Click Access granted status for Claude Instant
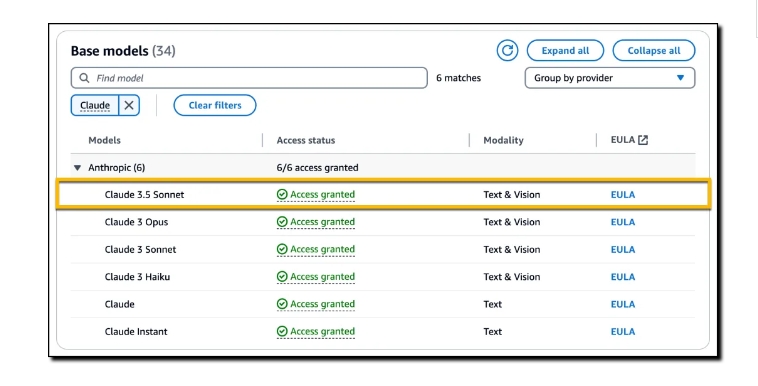This screenshot has height=386, width=758. coord(322,331)
